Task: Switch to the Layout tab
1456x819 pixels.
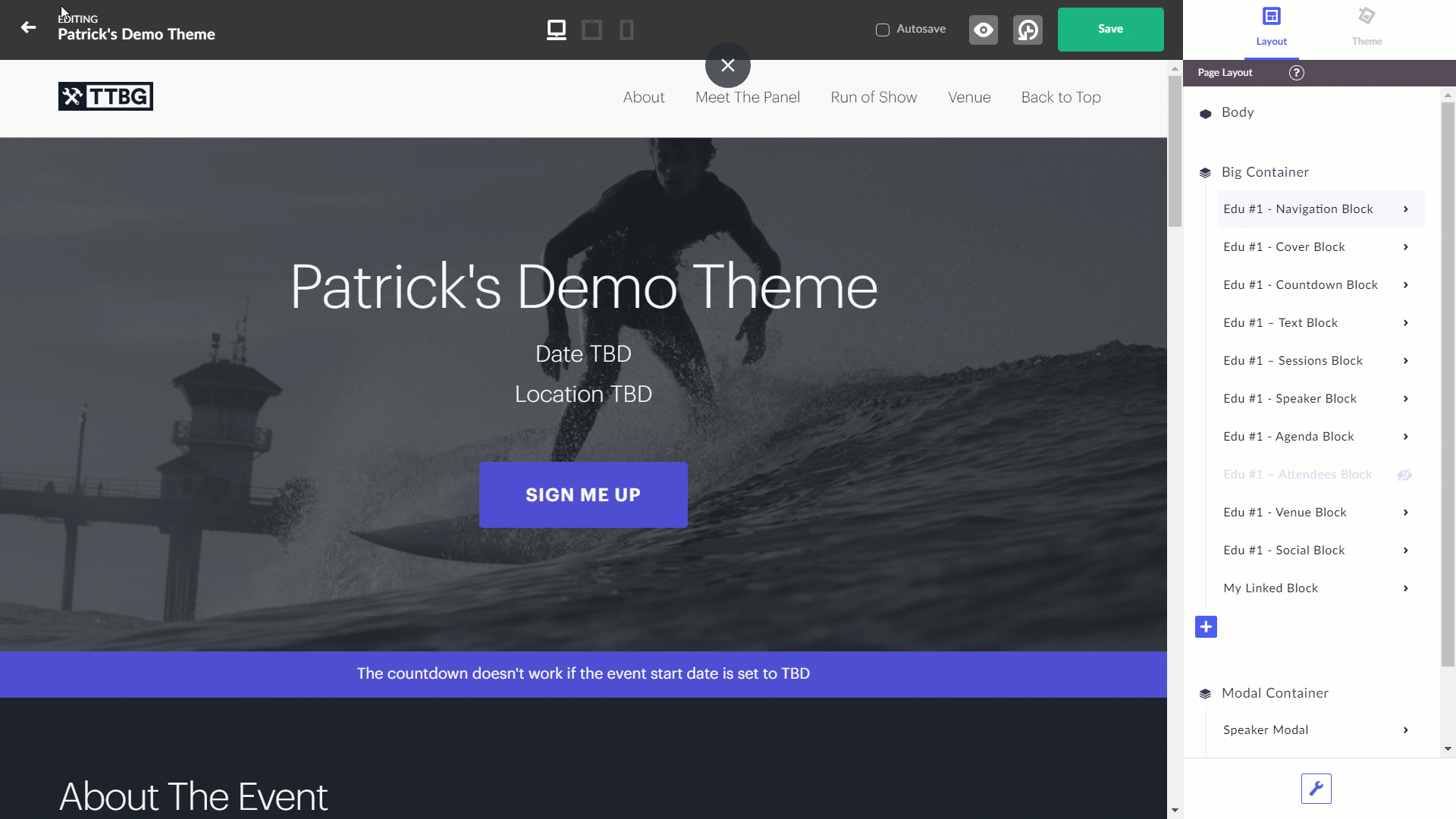Action: click(1272, 29)
